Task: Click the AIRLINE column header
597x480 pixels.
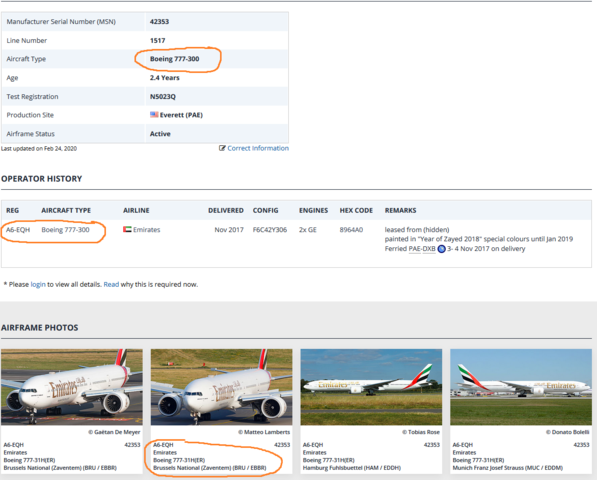Action: (136, 210)
